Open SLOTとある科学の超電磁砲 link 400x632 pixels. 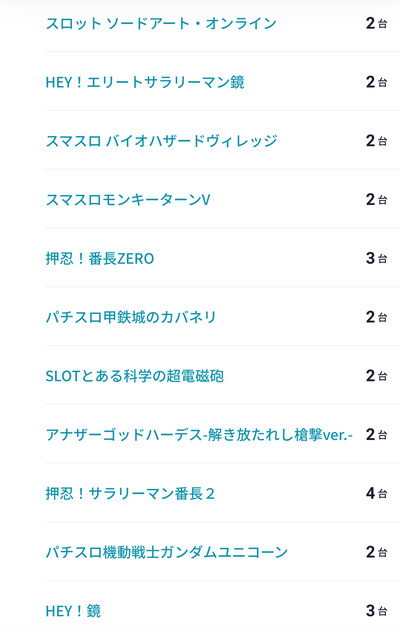click(134, 376)
